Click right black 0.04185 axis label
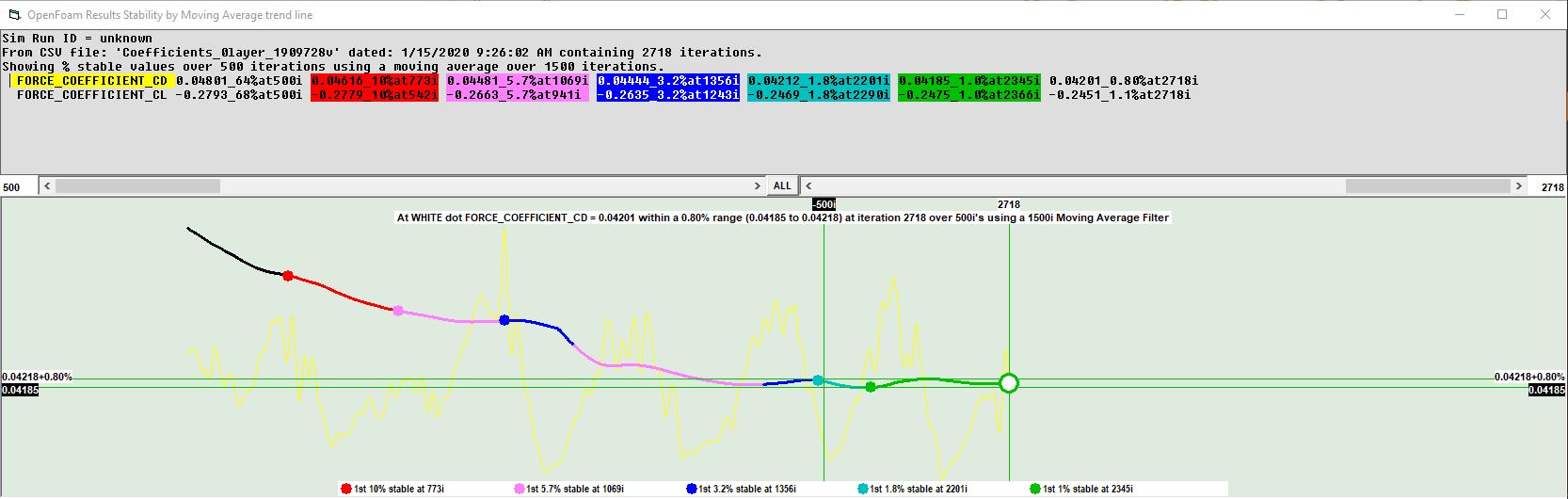Screen dimensions: 1568x499 [1547, 390]
